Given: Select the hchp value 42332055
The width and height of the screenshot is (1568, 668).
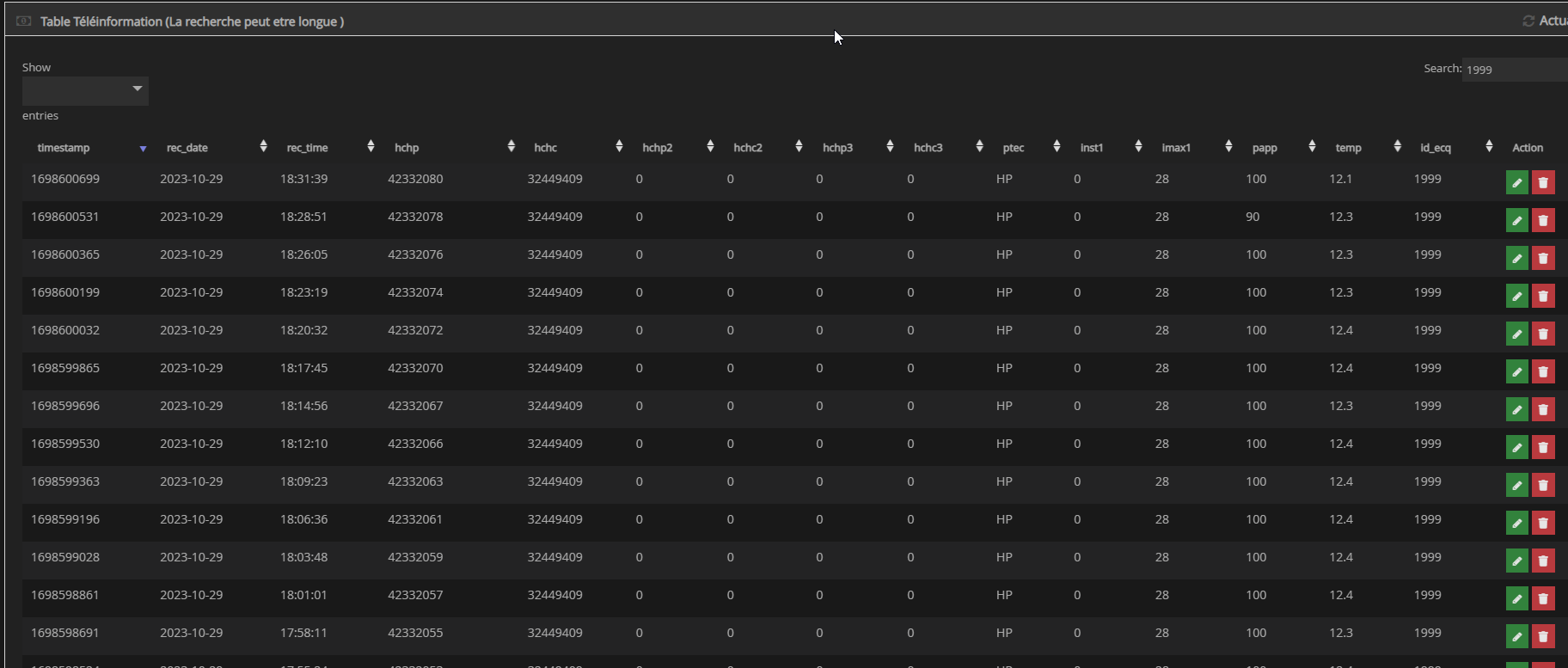Looking at the screenshot, I should click(415, 633).
